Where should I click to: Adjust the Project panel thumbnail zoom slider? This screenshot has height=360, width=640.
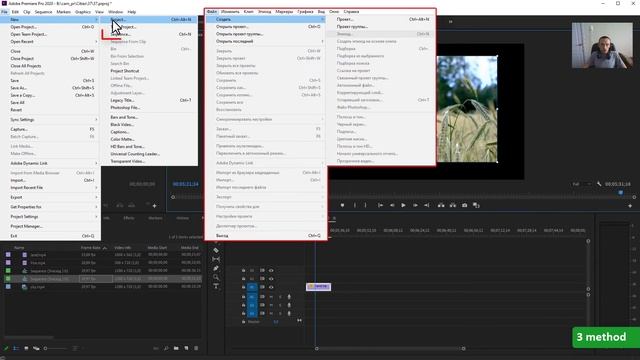[55, 348]
